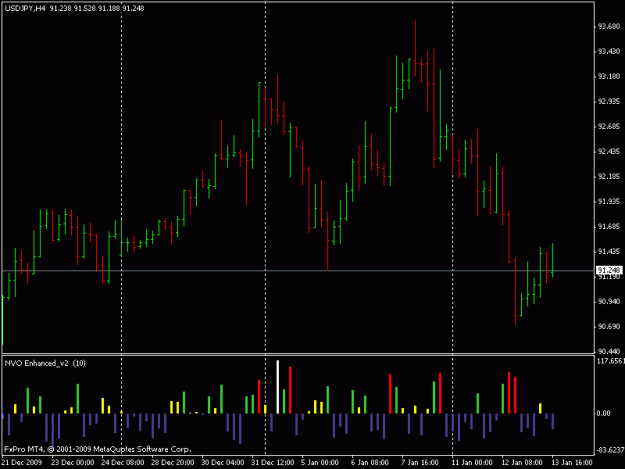Click the 30 Dec 04:00 time label

coord(222,463)
